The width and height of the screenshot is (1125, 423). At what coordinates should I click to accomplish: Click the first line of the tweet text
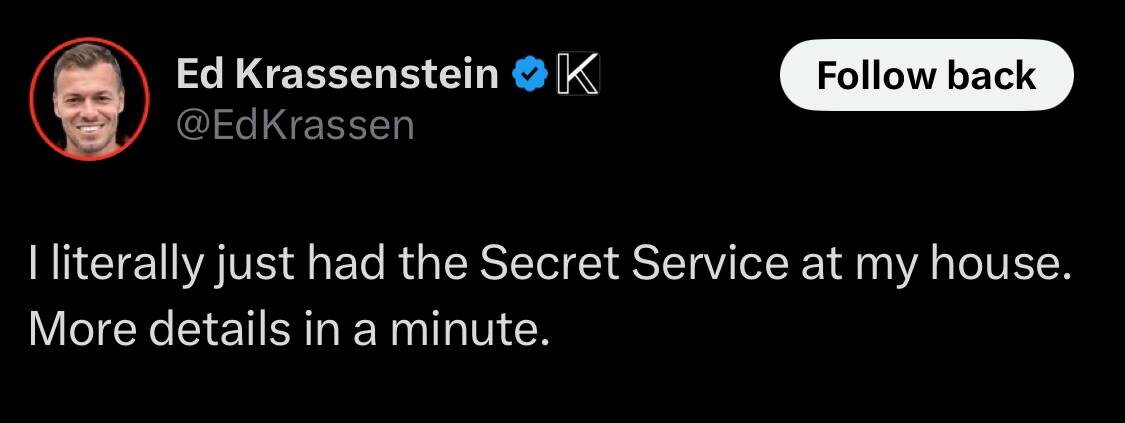pyautogui.click(x=550, y=266)
